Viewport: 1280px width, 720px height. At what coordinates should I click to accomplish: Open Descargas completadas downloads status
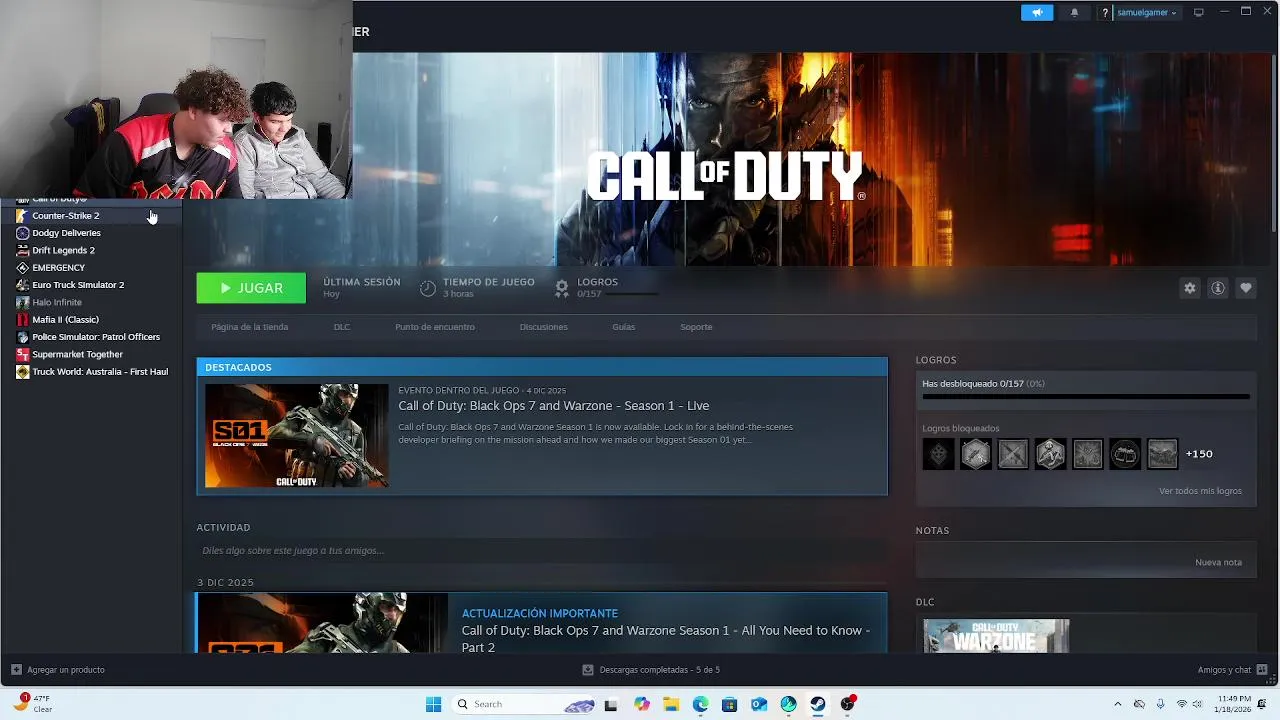click(x=651, y=670)
